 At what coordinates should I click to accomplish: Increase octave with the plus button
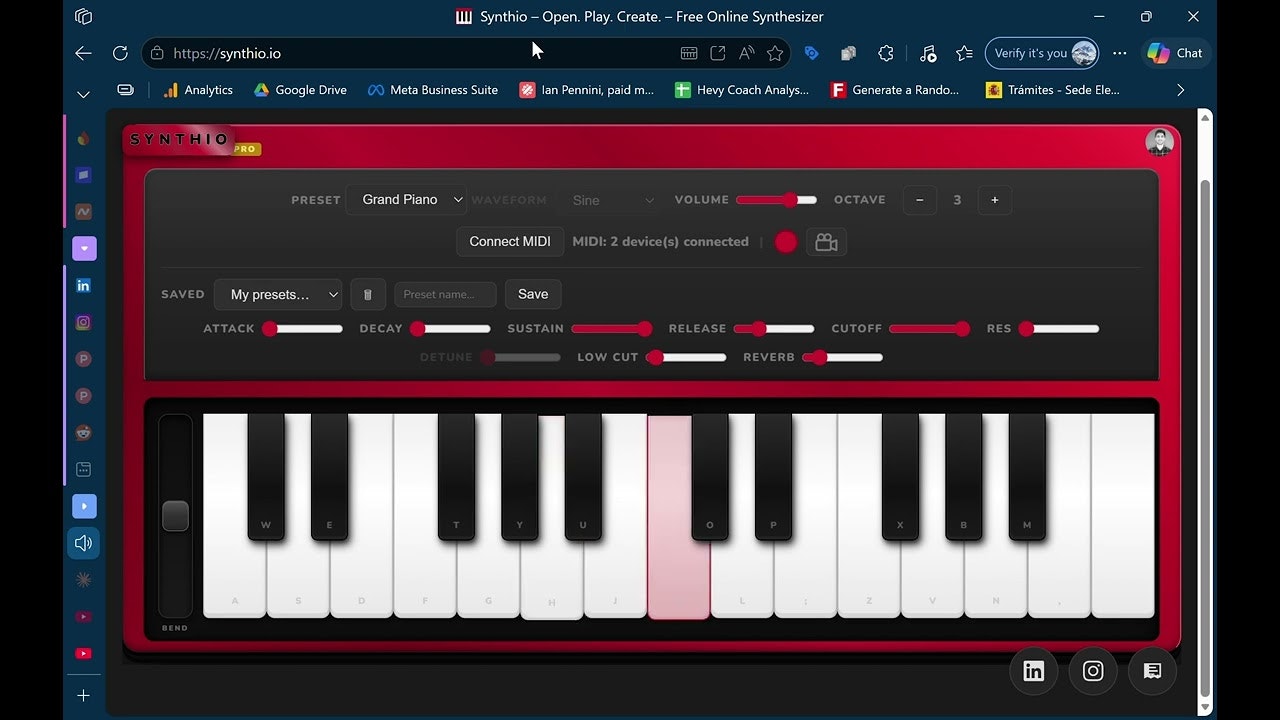point(994,200)
